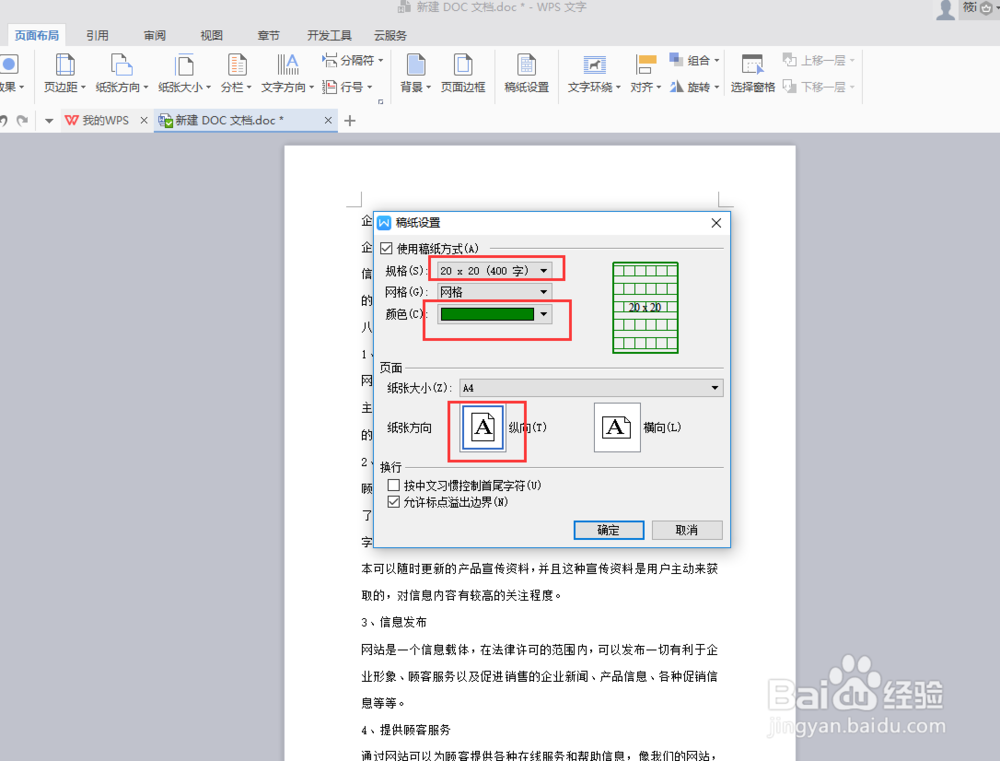Open the 纸张大小 dropdown showing A4
Screen dimensions: 1000x761
[x=714, y=387]
